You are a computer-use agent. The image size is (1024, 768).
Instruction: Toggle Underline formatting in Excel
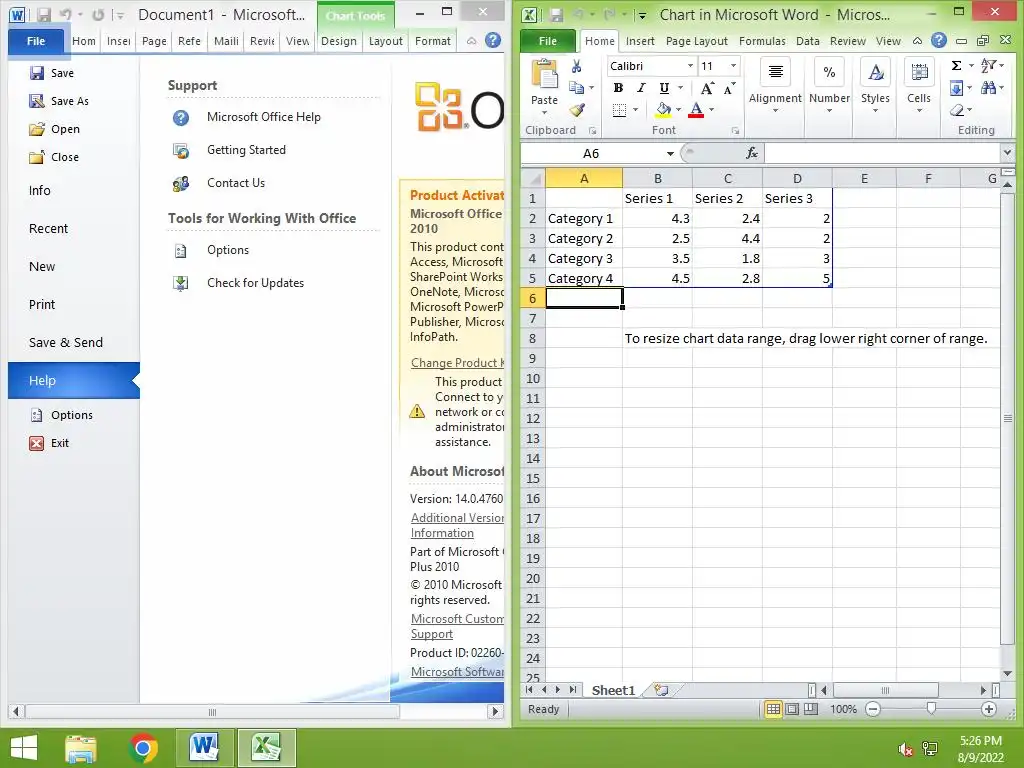[x=664, y=88]
